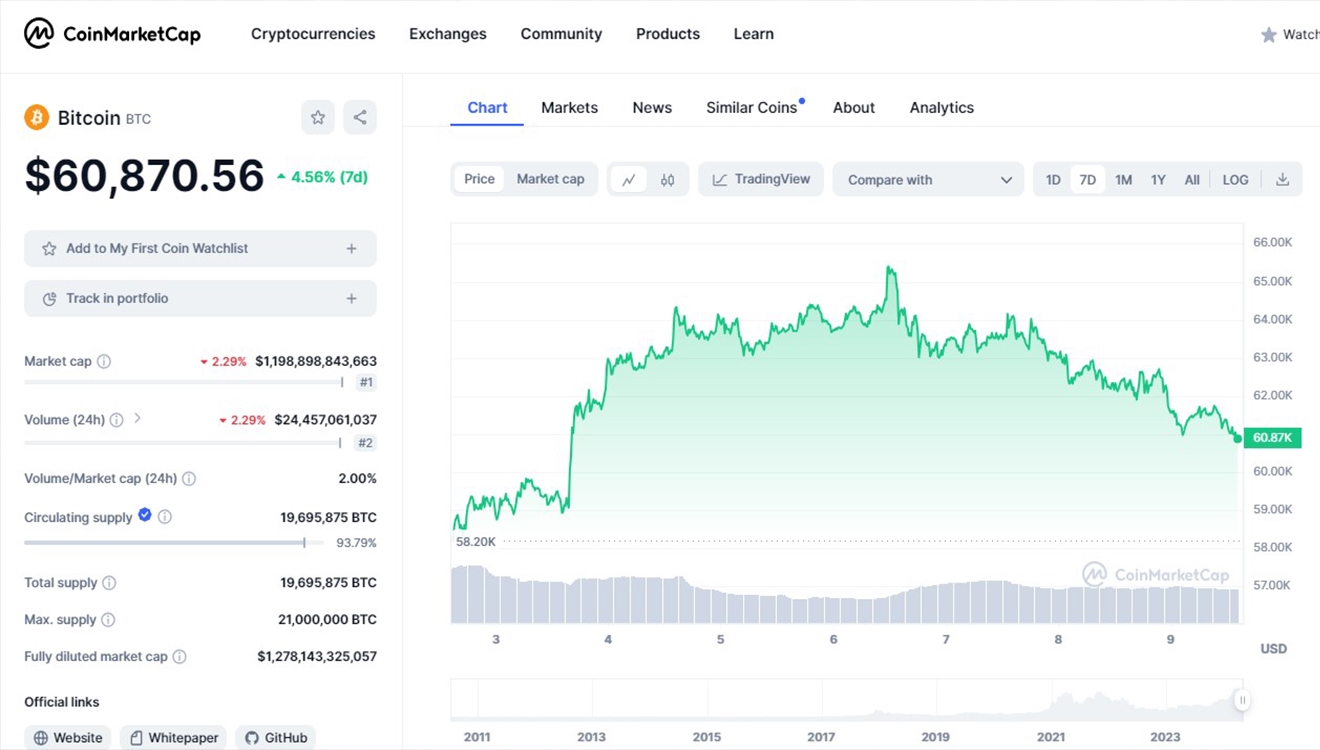
Task: Switch to candlestick chart icon
Action: click(x=668, y=180)
